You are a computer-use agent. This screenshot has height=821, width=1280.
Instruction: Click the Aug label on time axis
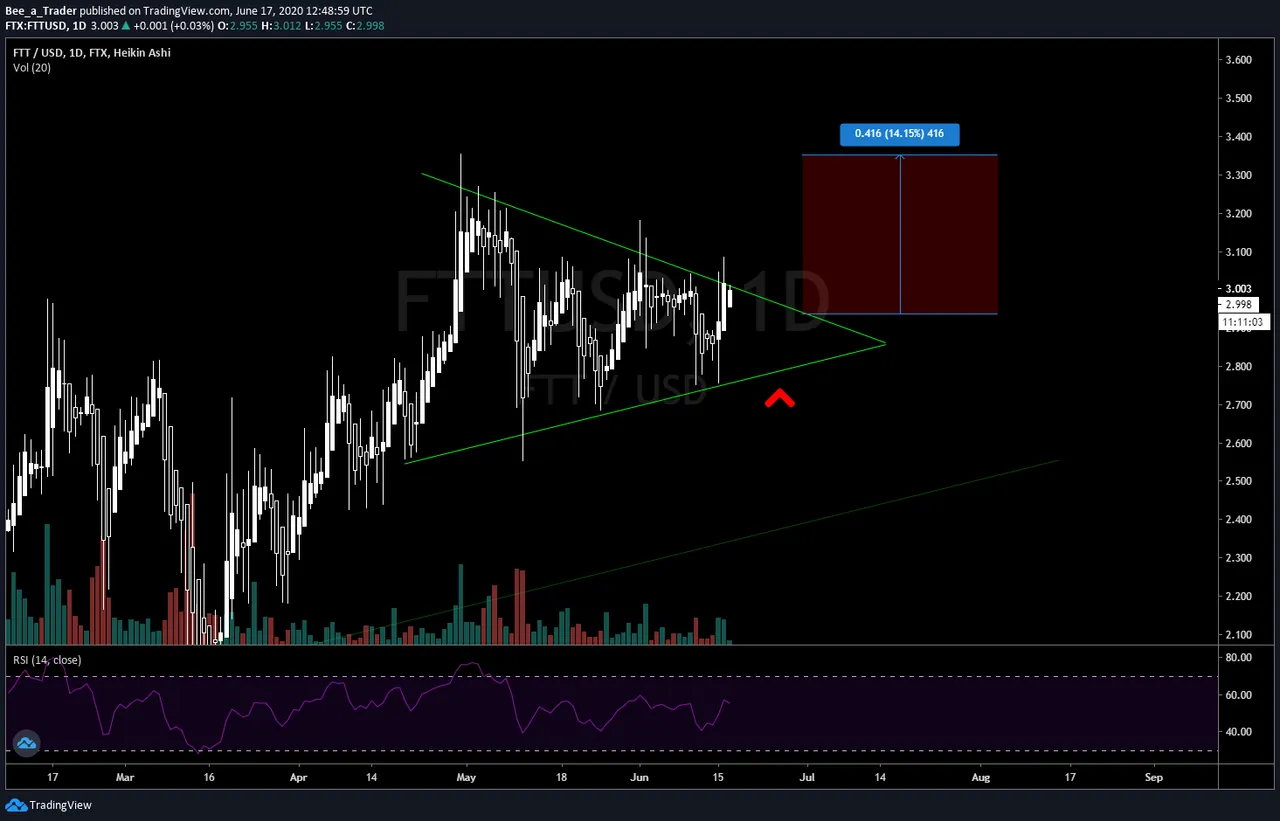981,776
